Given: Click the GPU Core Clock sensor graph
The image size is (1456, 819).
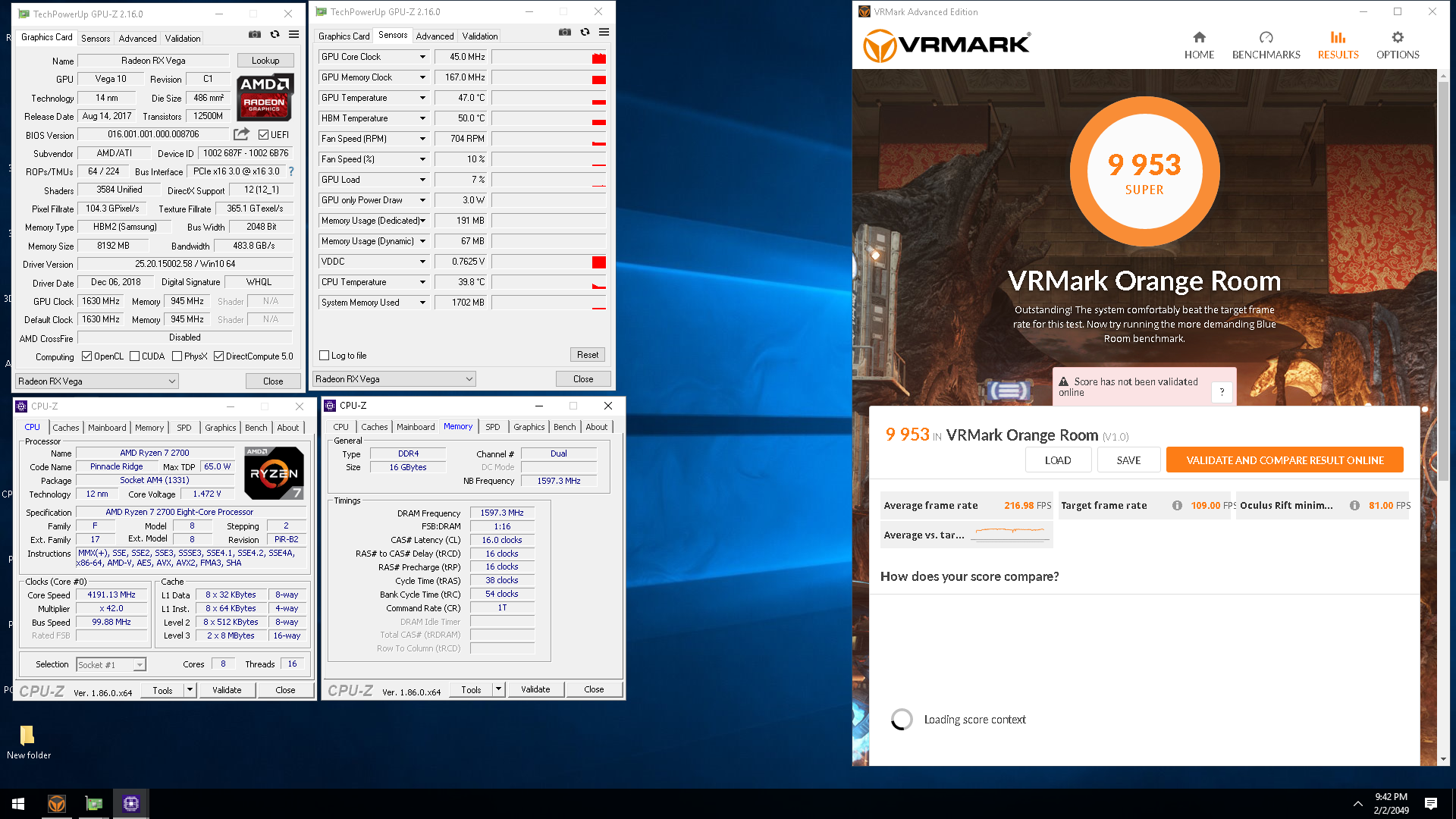Looking at the screenshot, I should pyautogui.click(x=549, y=57).
